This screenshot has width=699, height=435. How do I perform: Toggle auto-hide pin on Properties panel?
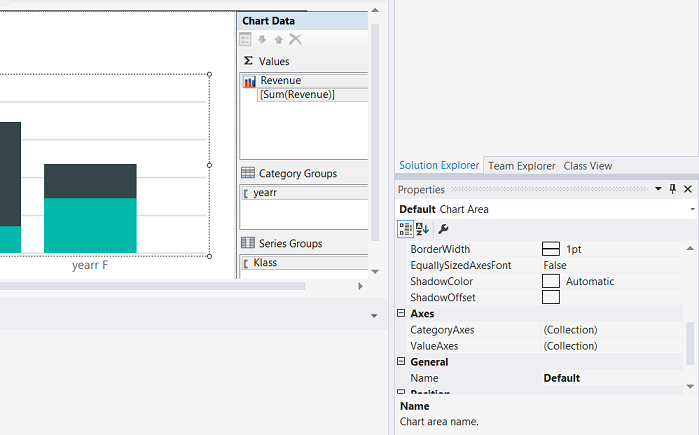tap(673, 189)
